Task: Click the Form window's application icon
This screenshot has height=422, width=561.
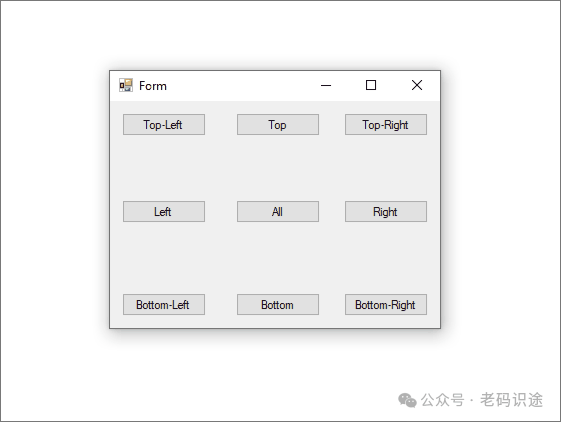Action: pos(126,86)
